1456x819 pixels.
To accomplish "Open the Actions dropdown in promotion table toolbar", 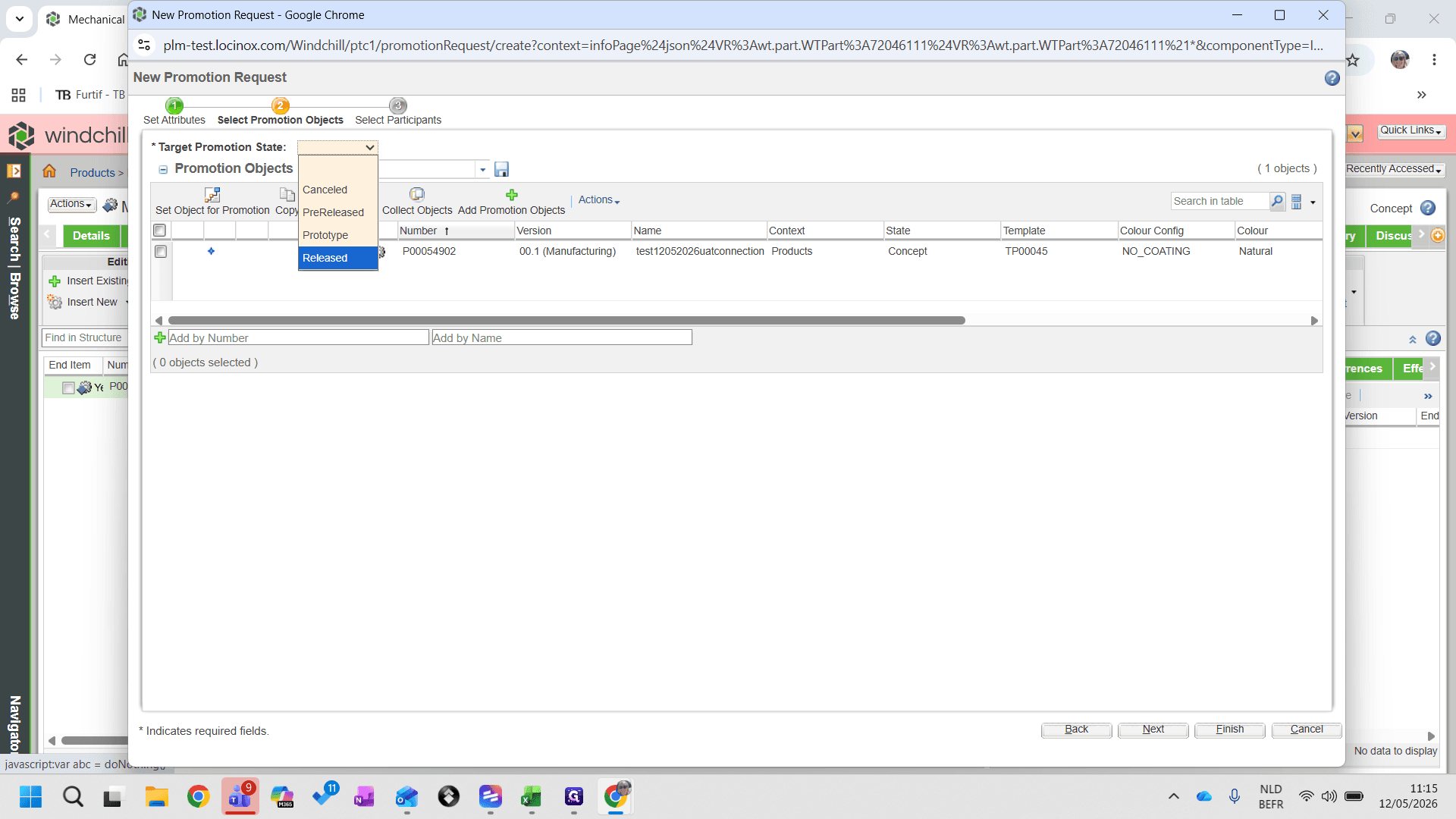I will pyautogui.click(x=599, y=200).
